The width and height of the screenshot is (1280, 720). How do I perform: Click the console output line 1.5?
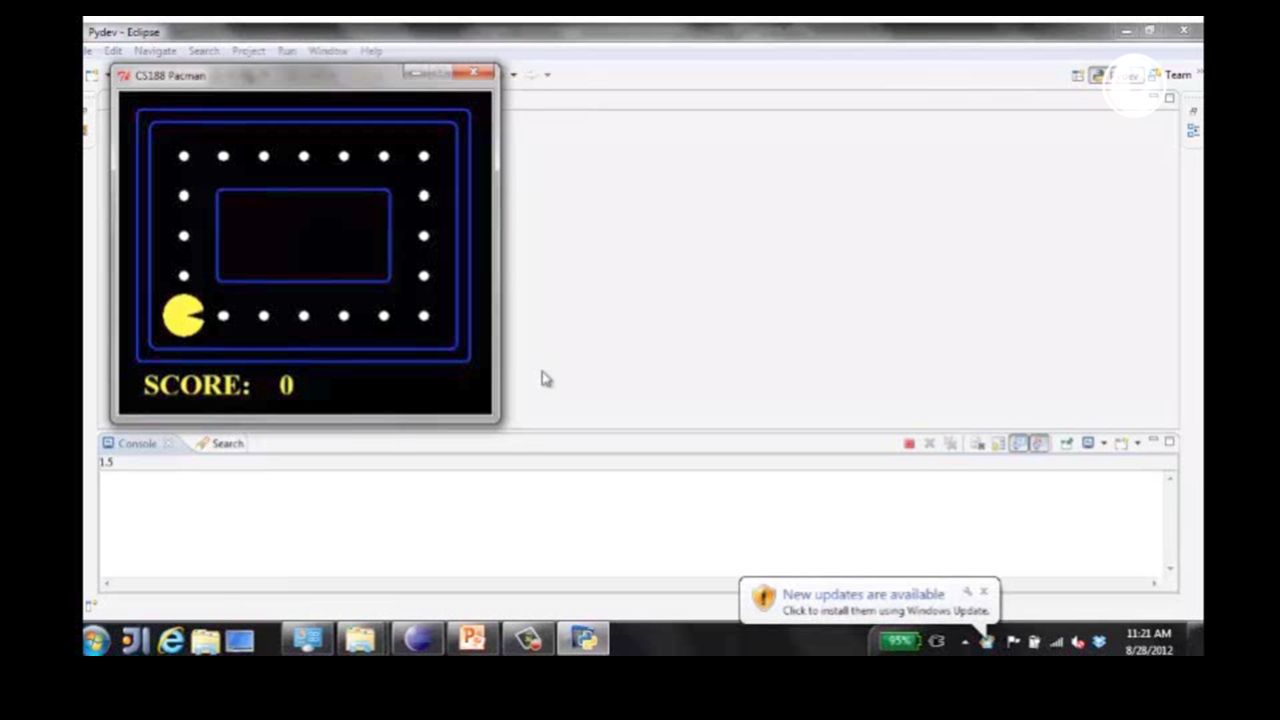point(106,462)
